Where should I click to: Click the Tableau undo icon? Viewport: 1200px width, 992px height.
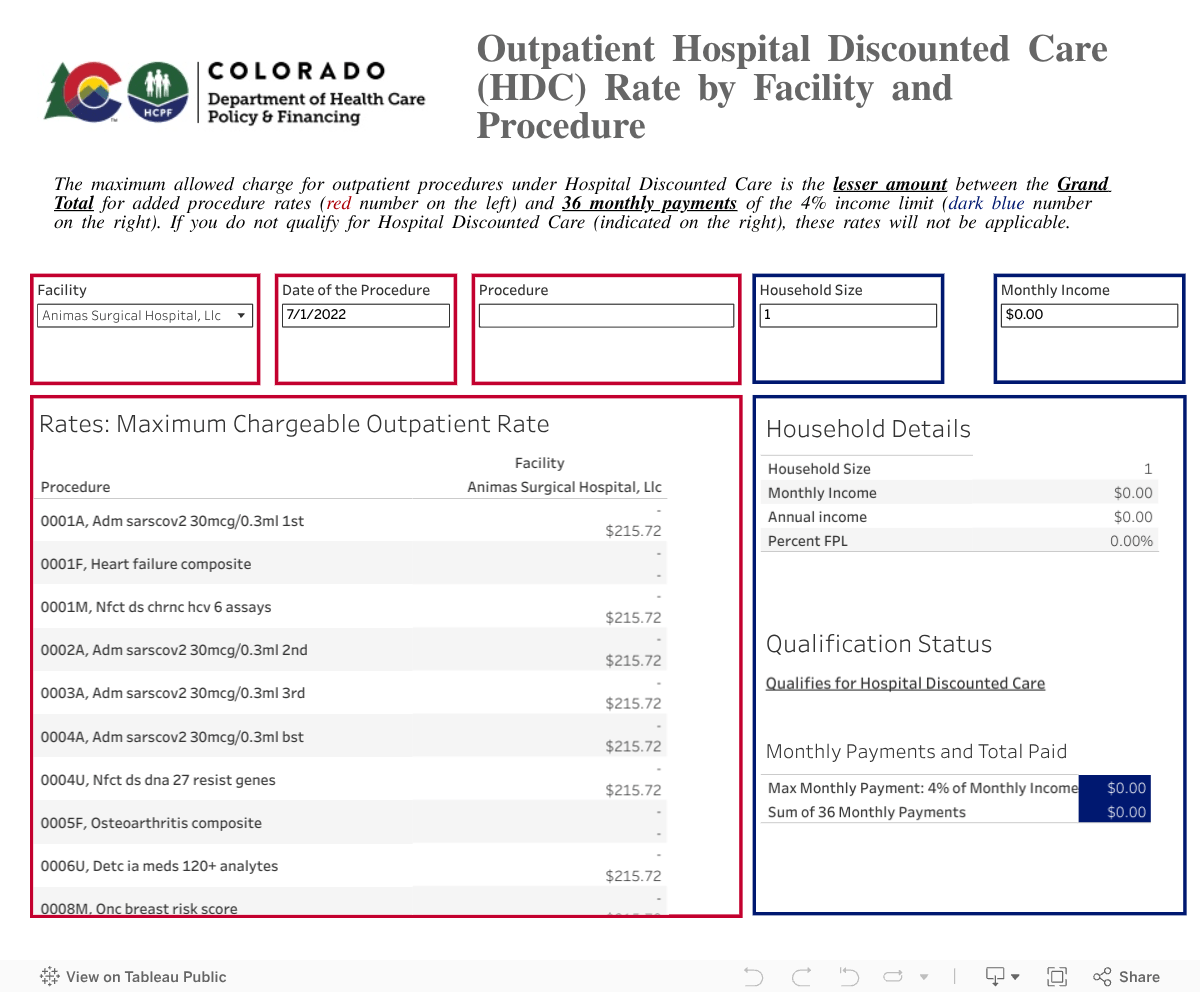753,977
